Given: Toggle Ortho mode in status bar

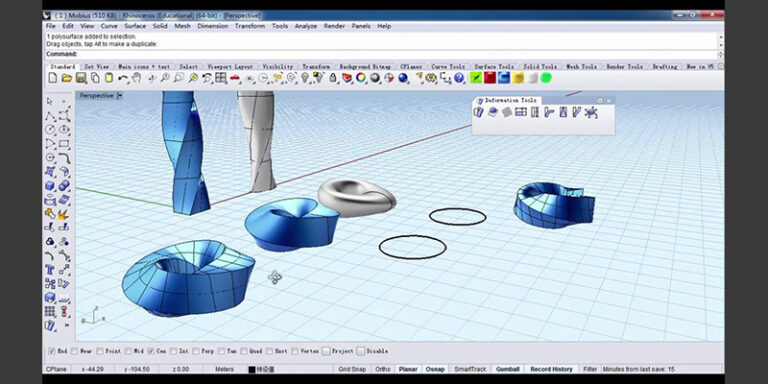Looking at the screenshot, I should click(383, 369).
